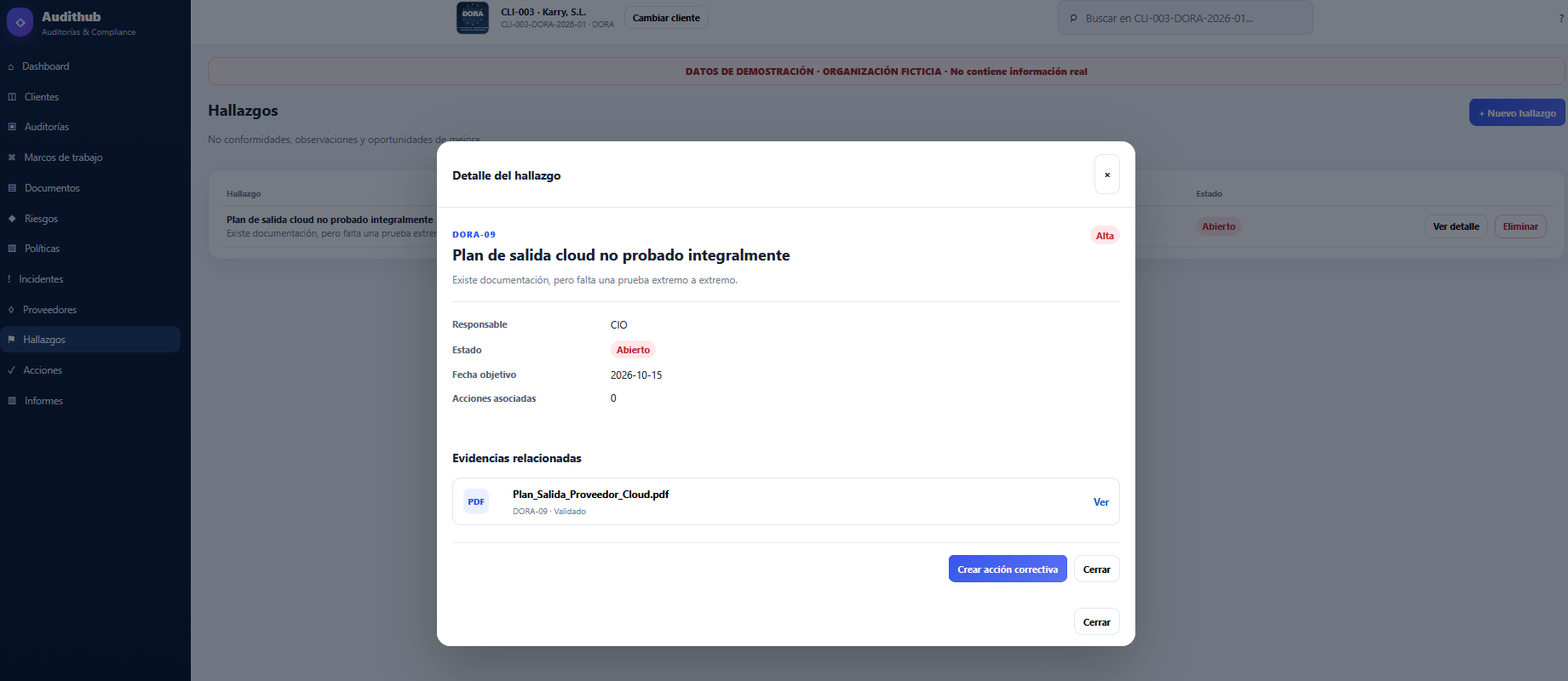Click the Audithub logo icon
This screenshot has width=1568, height=681.
pyautogui.click(x=20, y=22)
